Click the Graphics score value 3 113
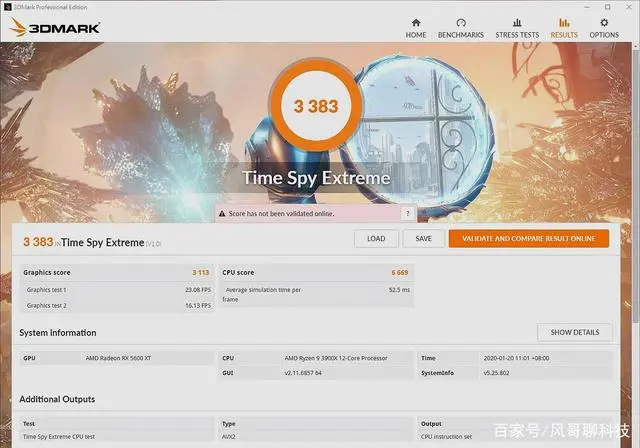Image resolution: width=640 pixels, height=448 pixels. [201, 272]
